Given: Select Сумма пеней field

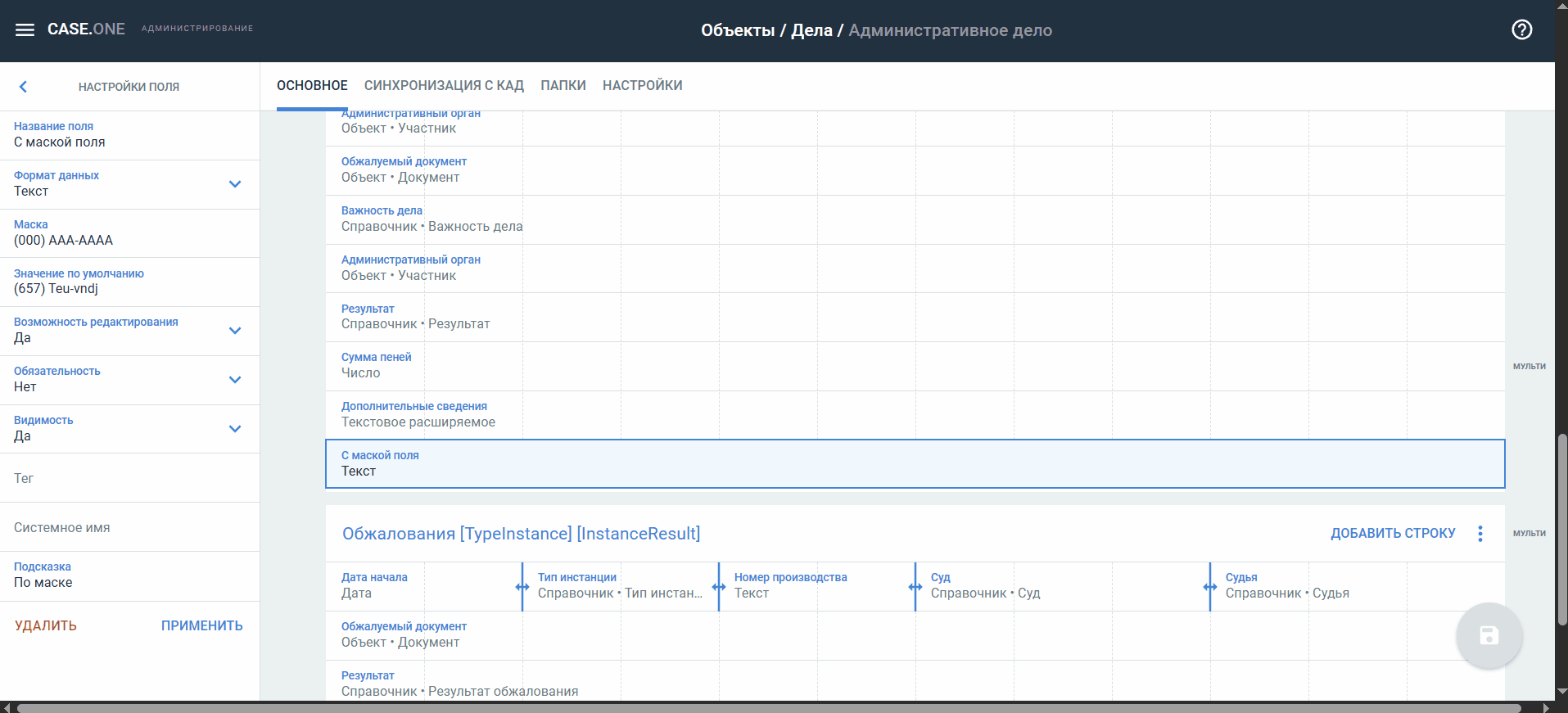Looking at the screenshot, I should click(915, 366).
